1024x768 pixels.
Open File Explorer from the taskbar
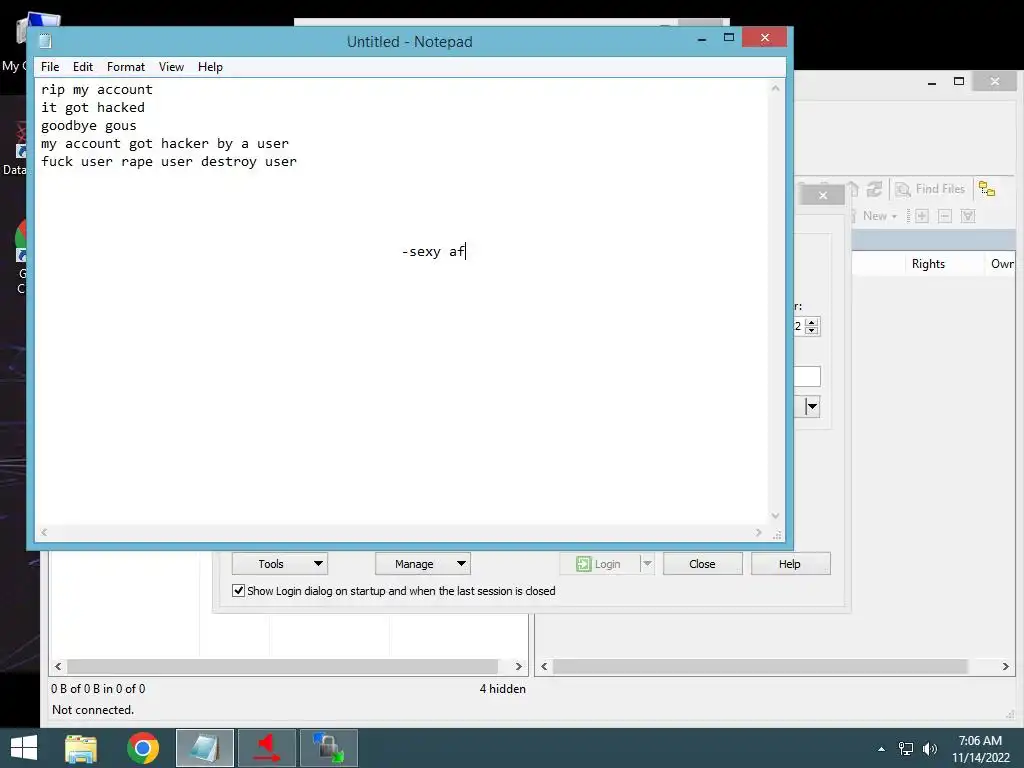81,748
